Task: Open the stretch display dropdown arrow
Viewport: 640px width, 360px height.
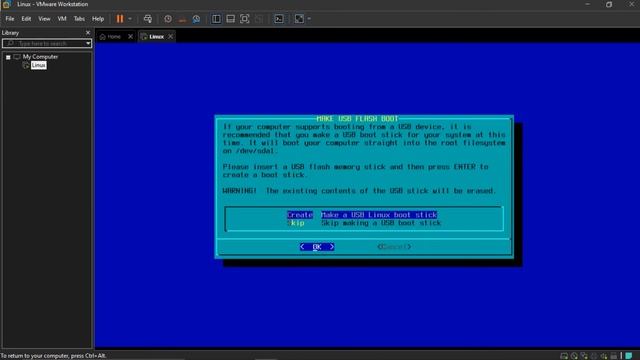Action: pyautogui.click(x=309, y=19)
